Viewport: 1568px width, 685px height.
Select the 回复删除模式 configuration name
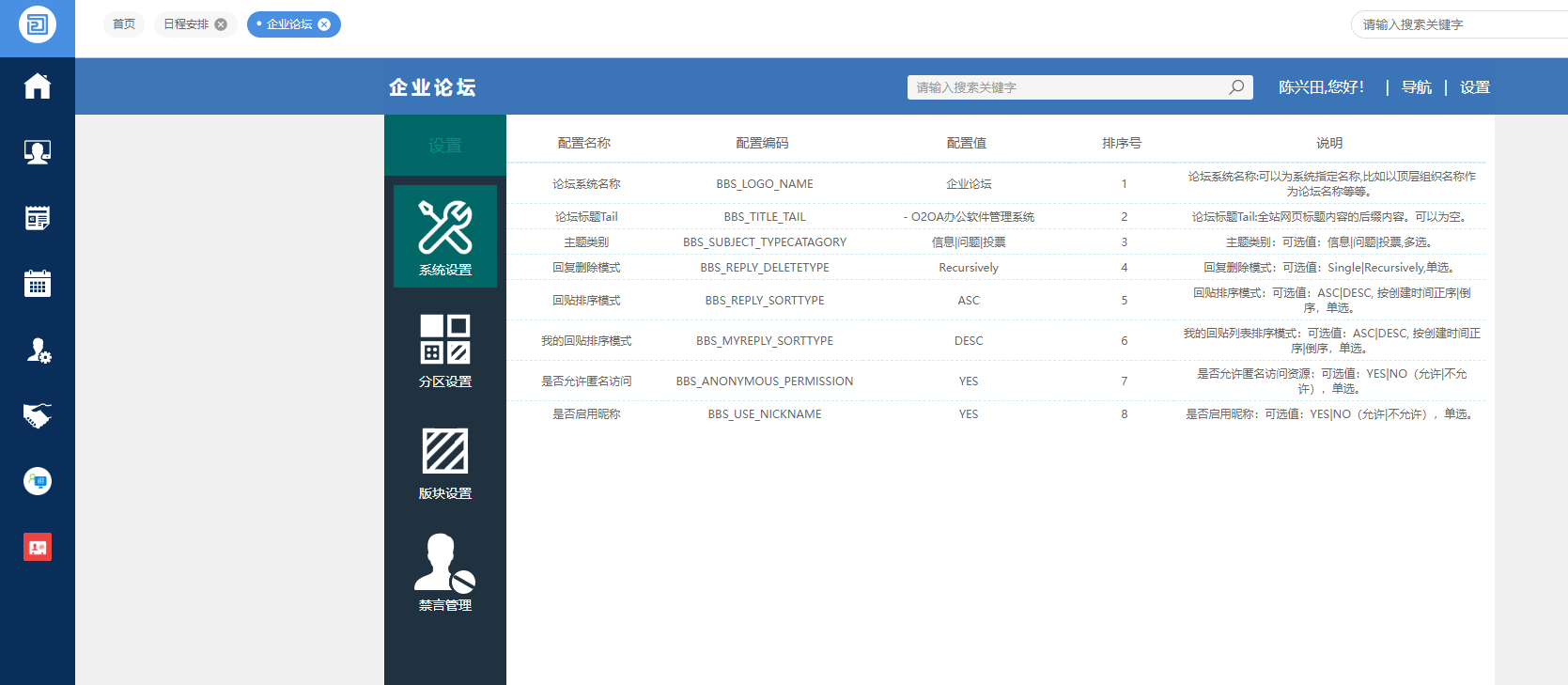[x=586, y=268]
